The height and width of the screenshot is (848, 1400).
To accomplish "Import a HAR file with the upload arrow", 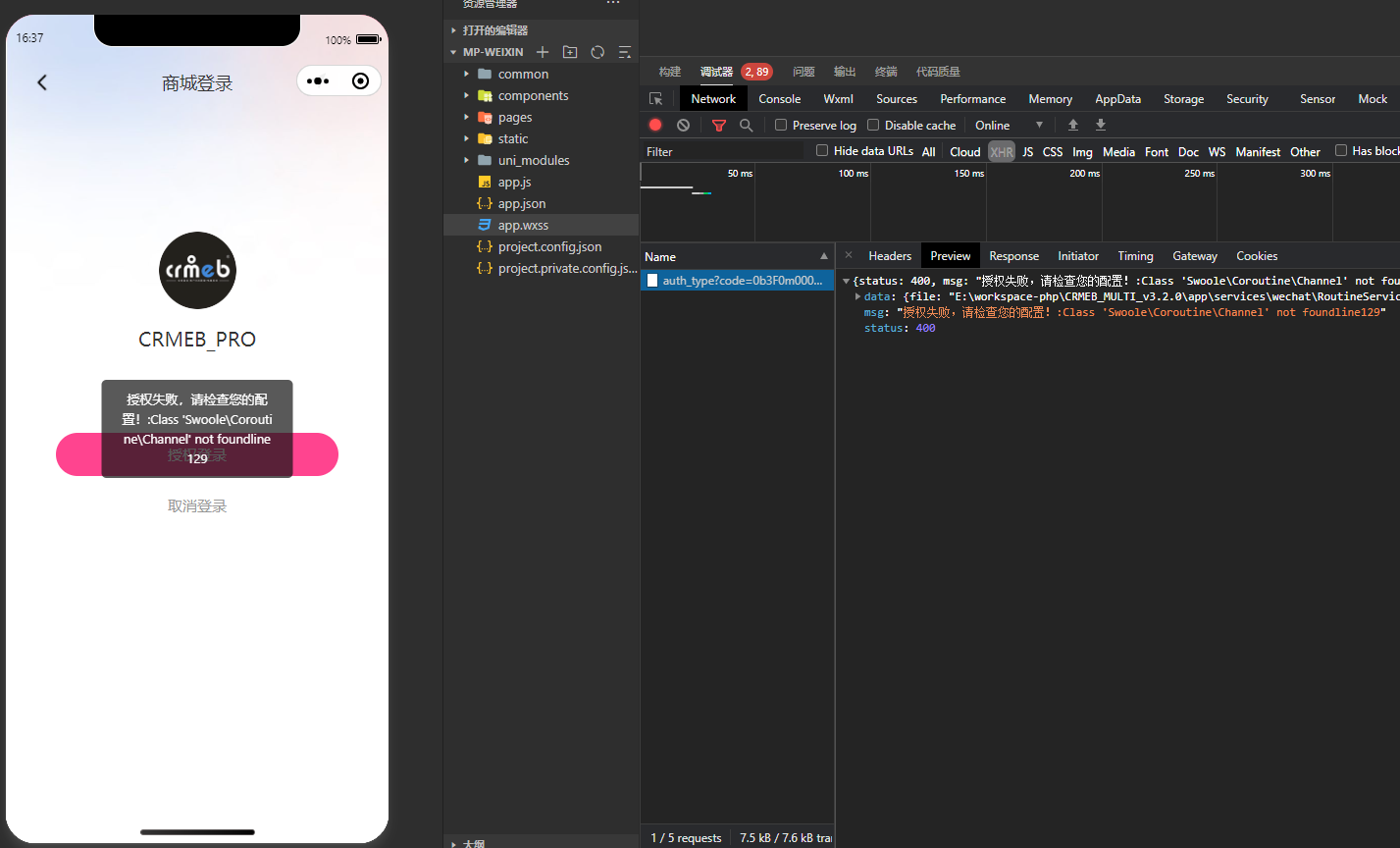I will tap(1073, 125).
